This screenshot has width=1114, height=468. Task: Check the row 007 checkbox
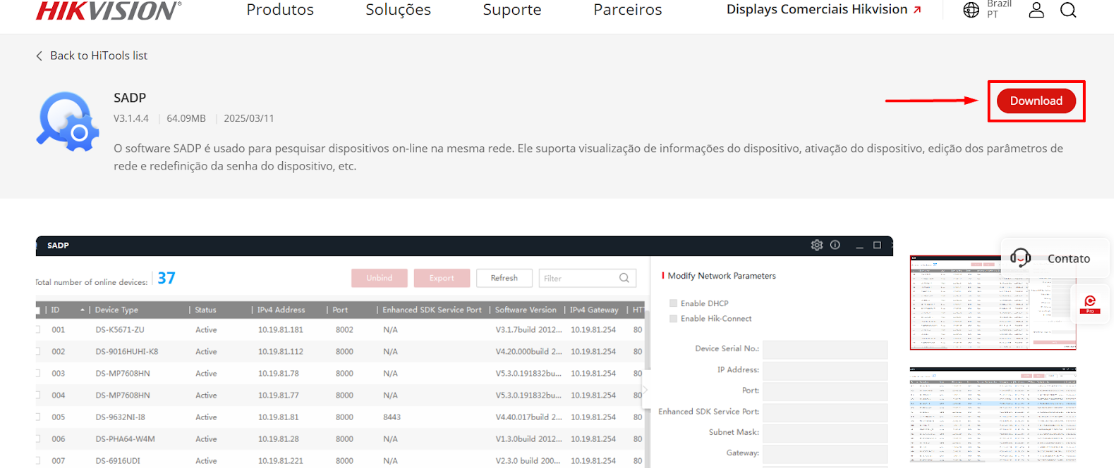coord(37,460)
